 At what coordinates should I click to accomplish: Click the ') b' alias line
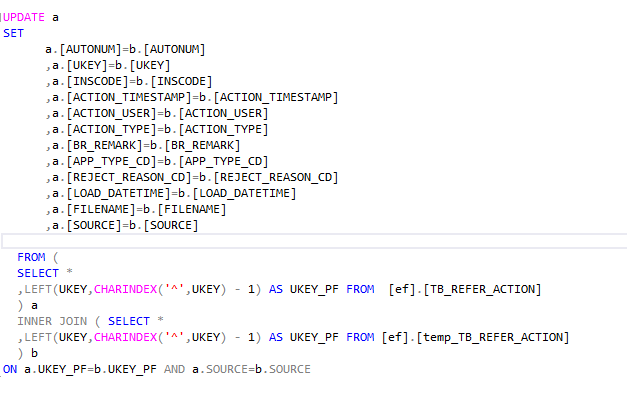[x=28, y=353]
